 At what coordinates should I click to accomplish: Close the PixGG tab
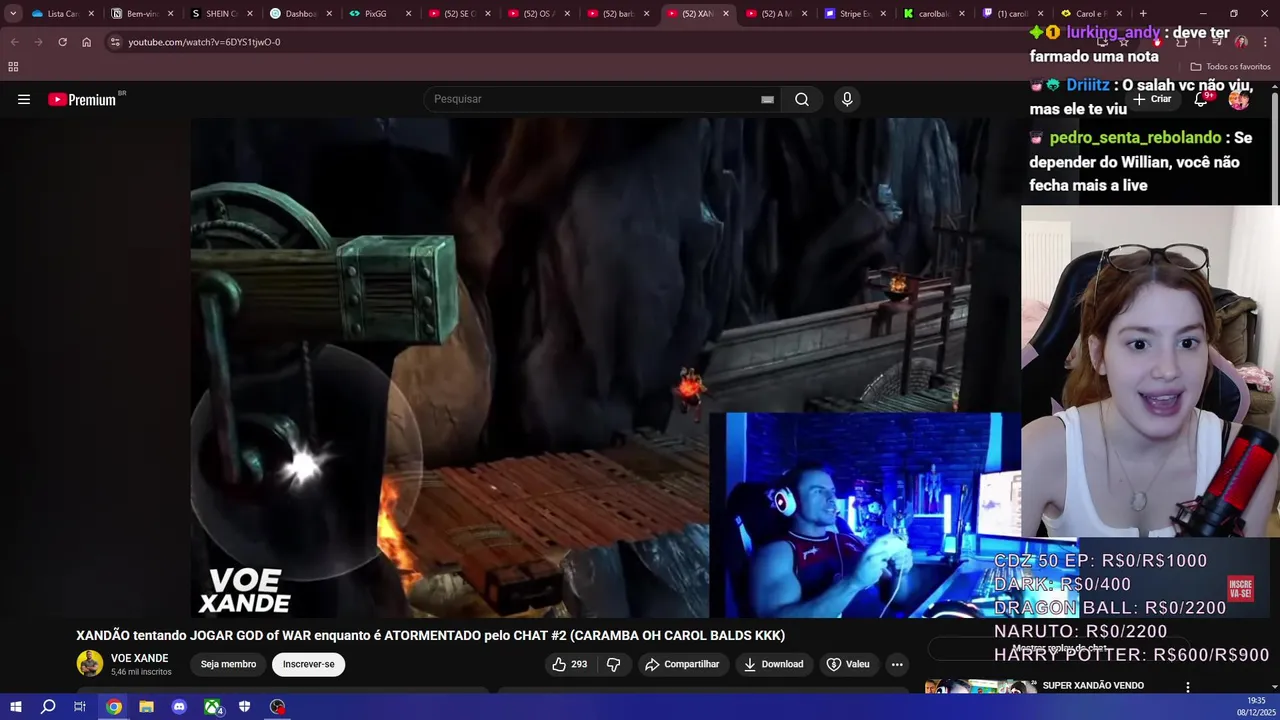(408, 14)
